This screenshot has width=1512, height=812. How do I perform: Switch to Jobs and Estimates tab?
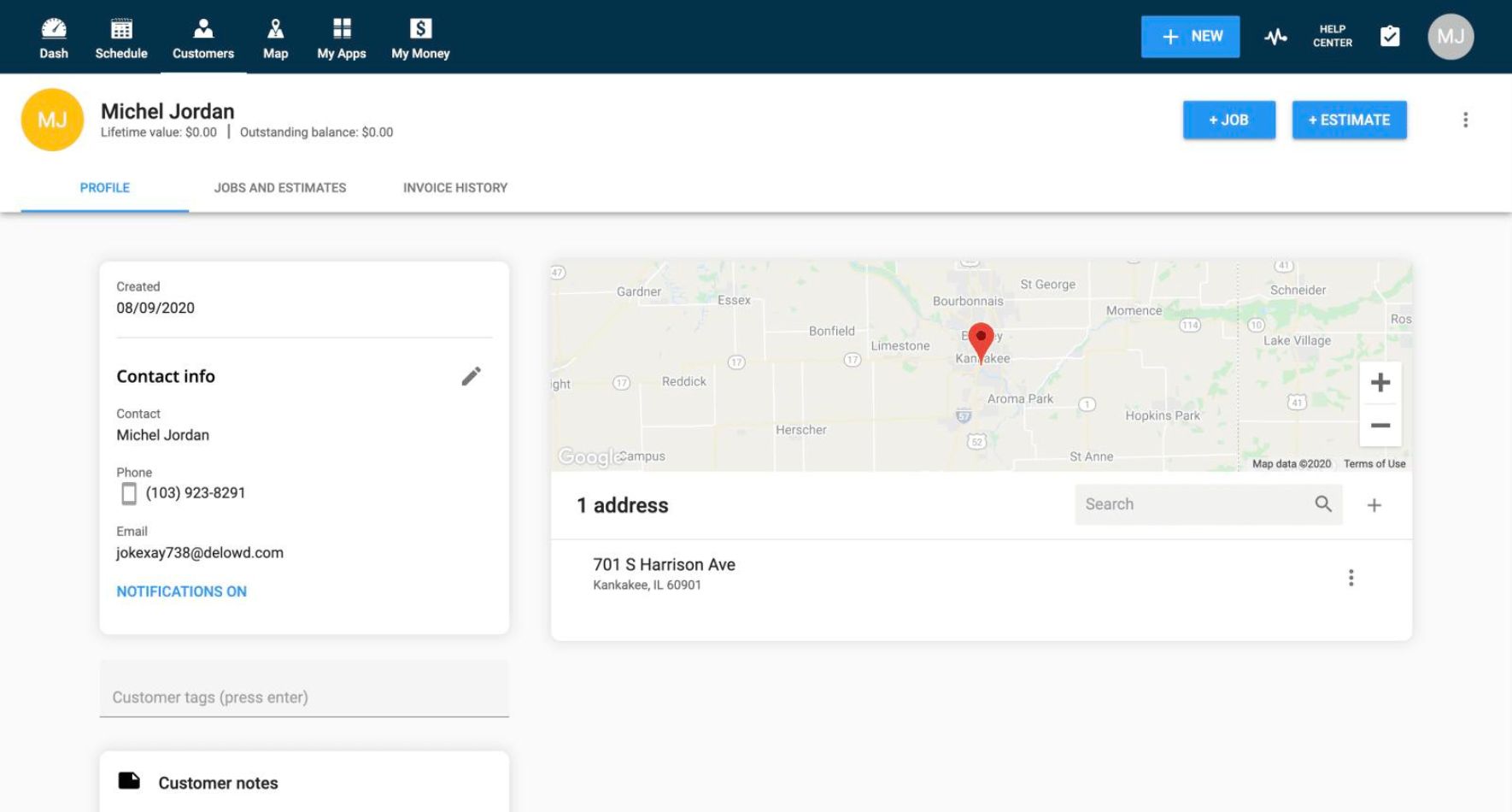coord(280,188)
